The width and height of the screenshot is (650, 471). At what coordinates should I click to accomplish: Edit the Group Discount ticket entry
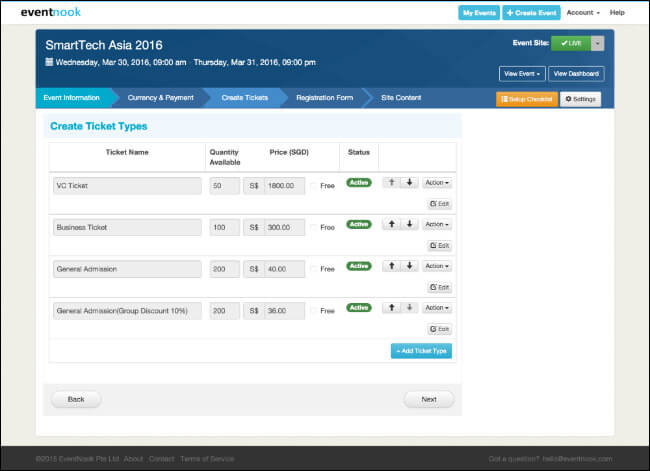pyautogui.click(x=439, y=329)
